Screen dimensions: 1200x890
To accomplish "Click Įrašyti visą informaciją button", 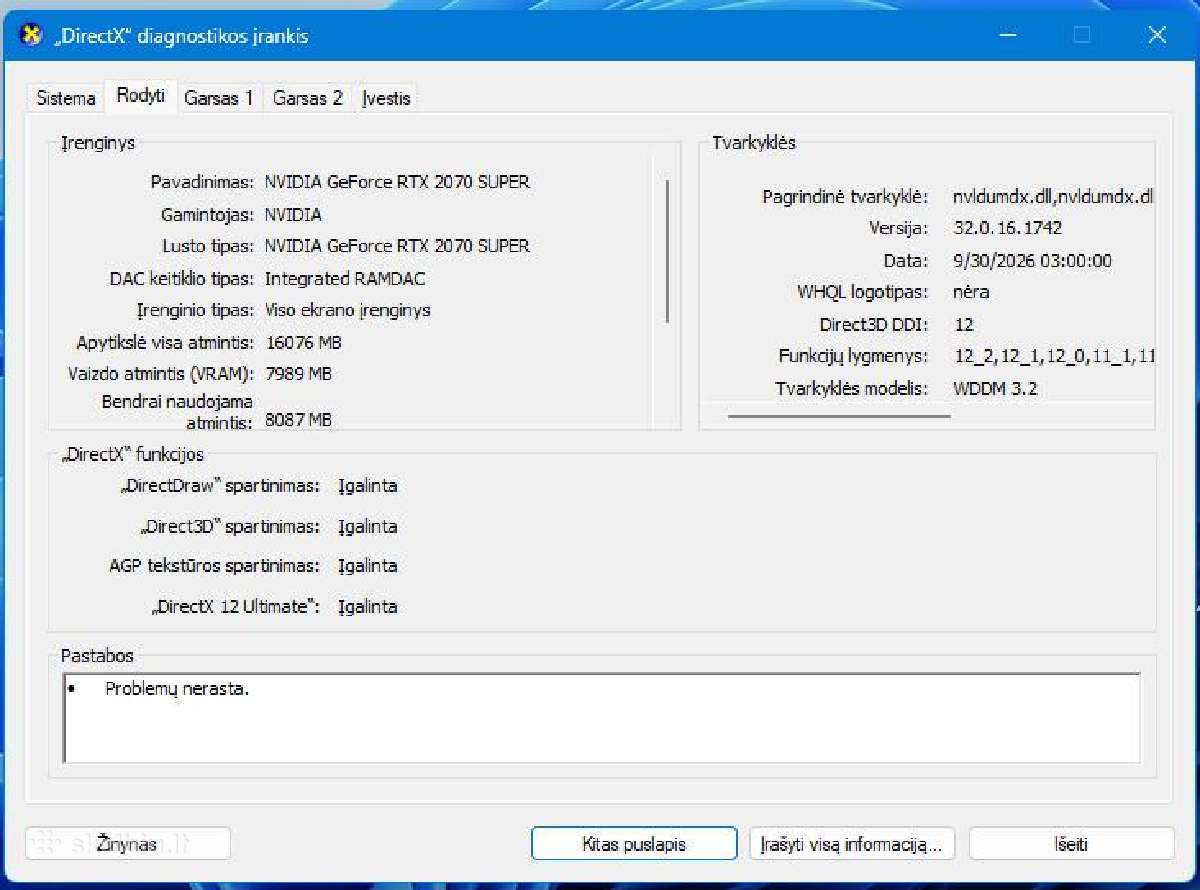I will click(x=852, y=844).
